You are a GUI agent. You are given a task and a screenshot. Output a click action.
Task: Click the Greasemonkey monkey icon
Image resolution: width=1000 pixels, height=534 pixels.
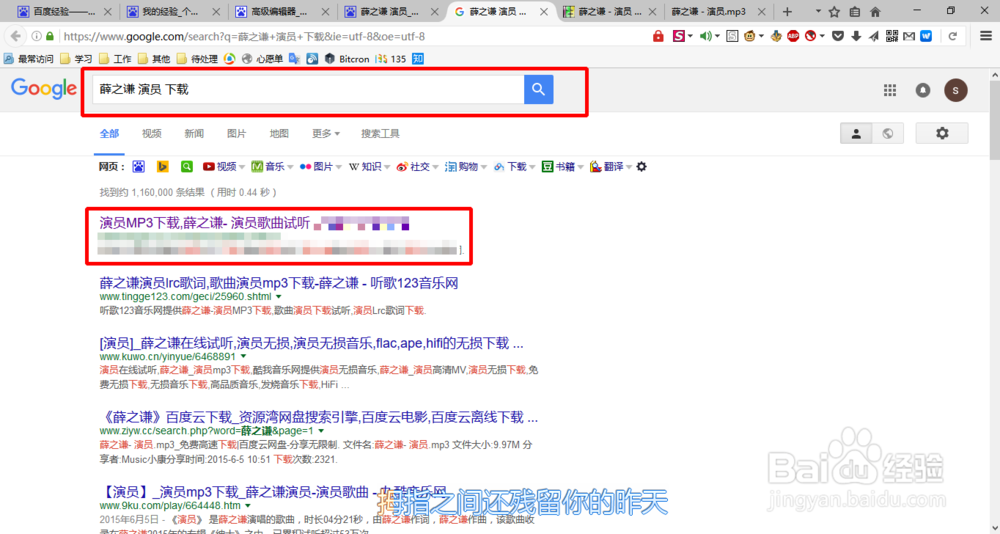[750, 36]
